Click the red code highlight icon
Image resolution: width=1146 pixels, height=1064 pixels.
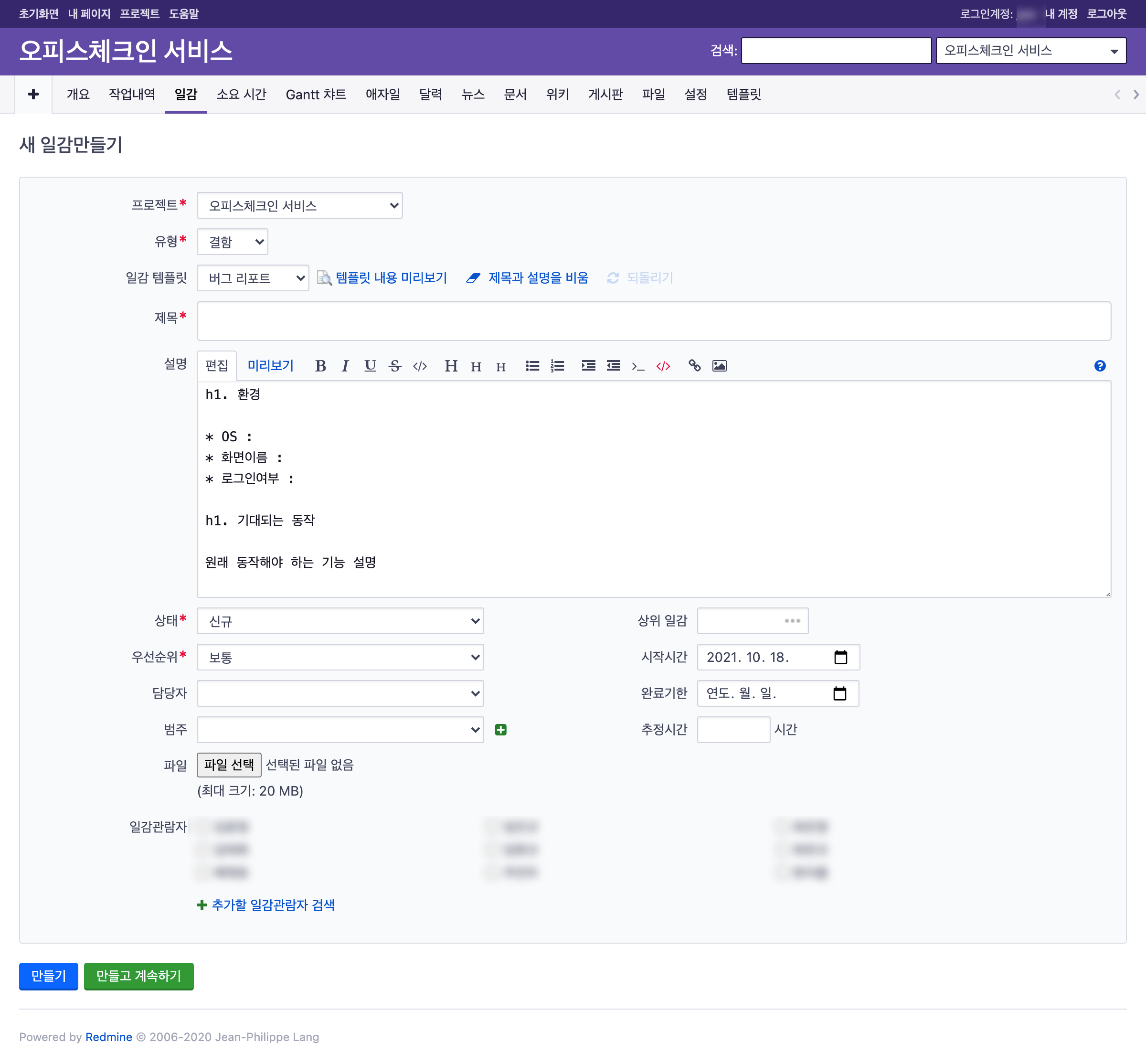tap(663, 366)
